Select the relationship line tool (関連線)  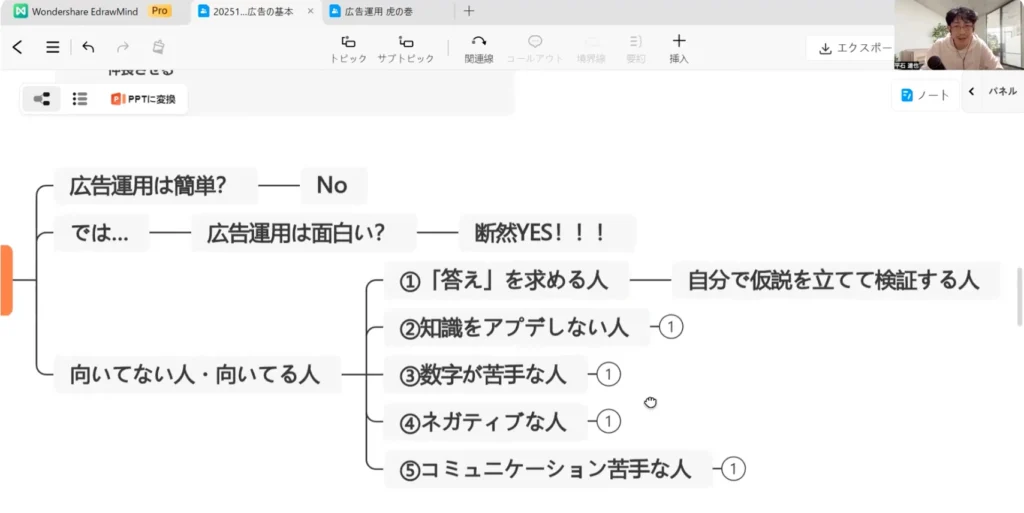pyautogui.click(x=478, y=48)
